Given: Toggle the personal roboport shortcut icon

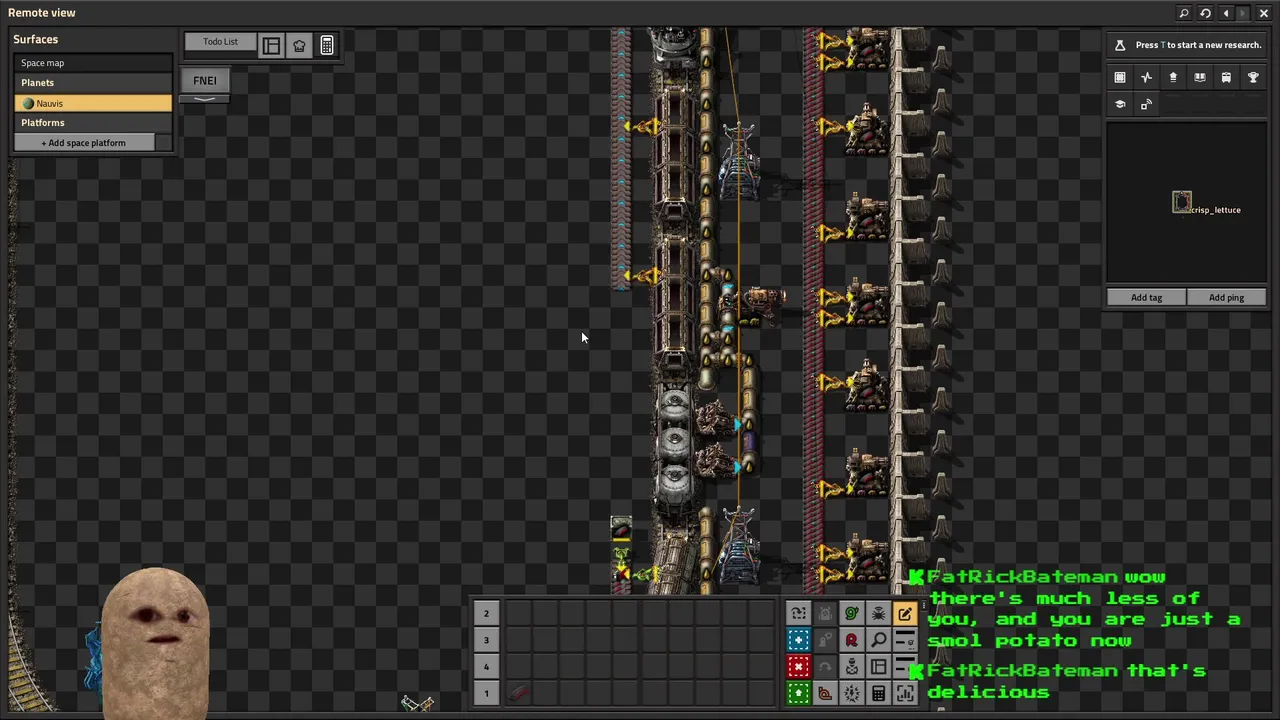Looking at the screenshot, I should click(x=851, y=667).
